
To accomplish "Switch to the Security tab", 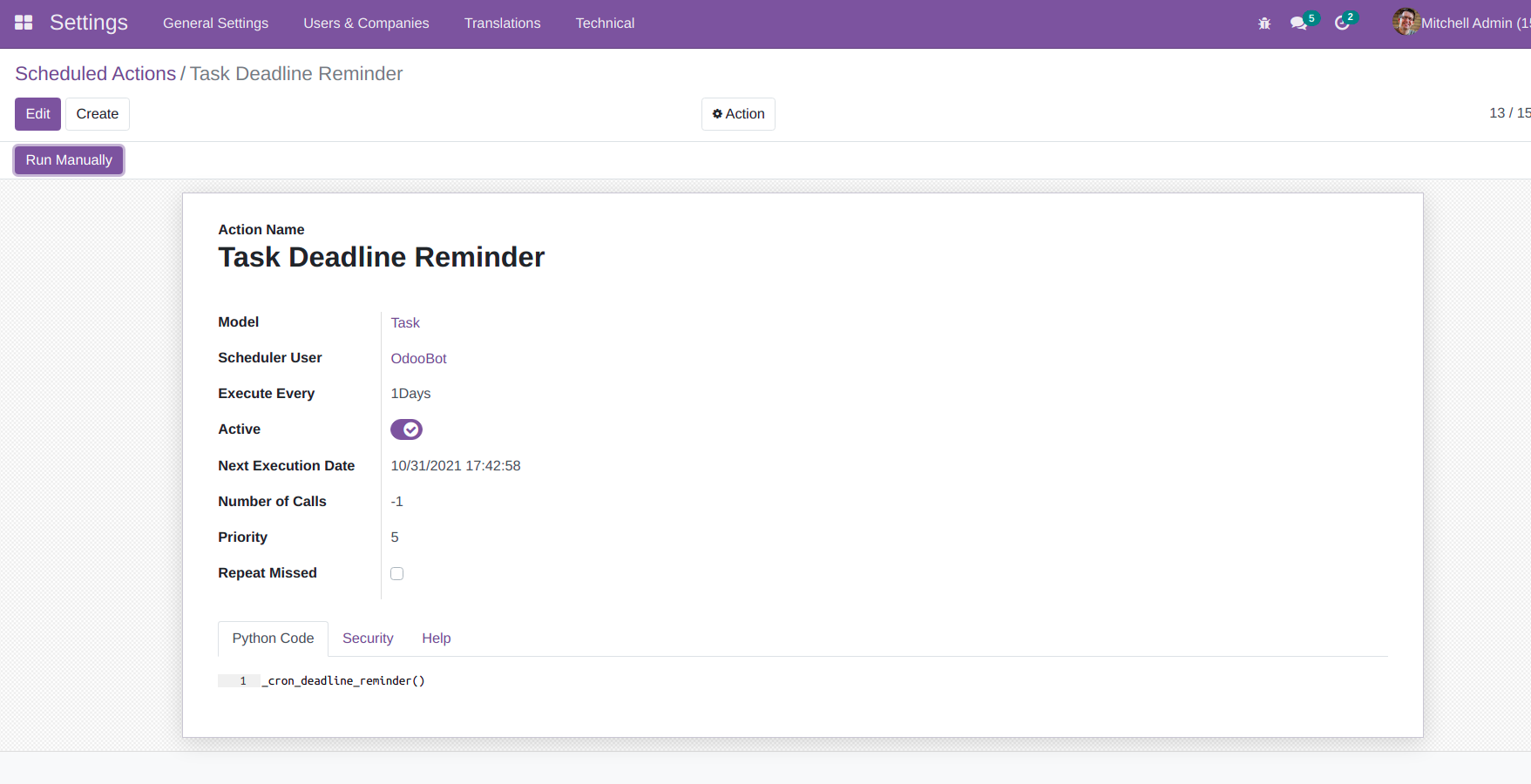I will [368, 639].
